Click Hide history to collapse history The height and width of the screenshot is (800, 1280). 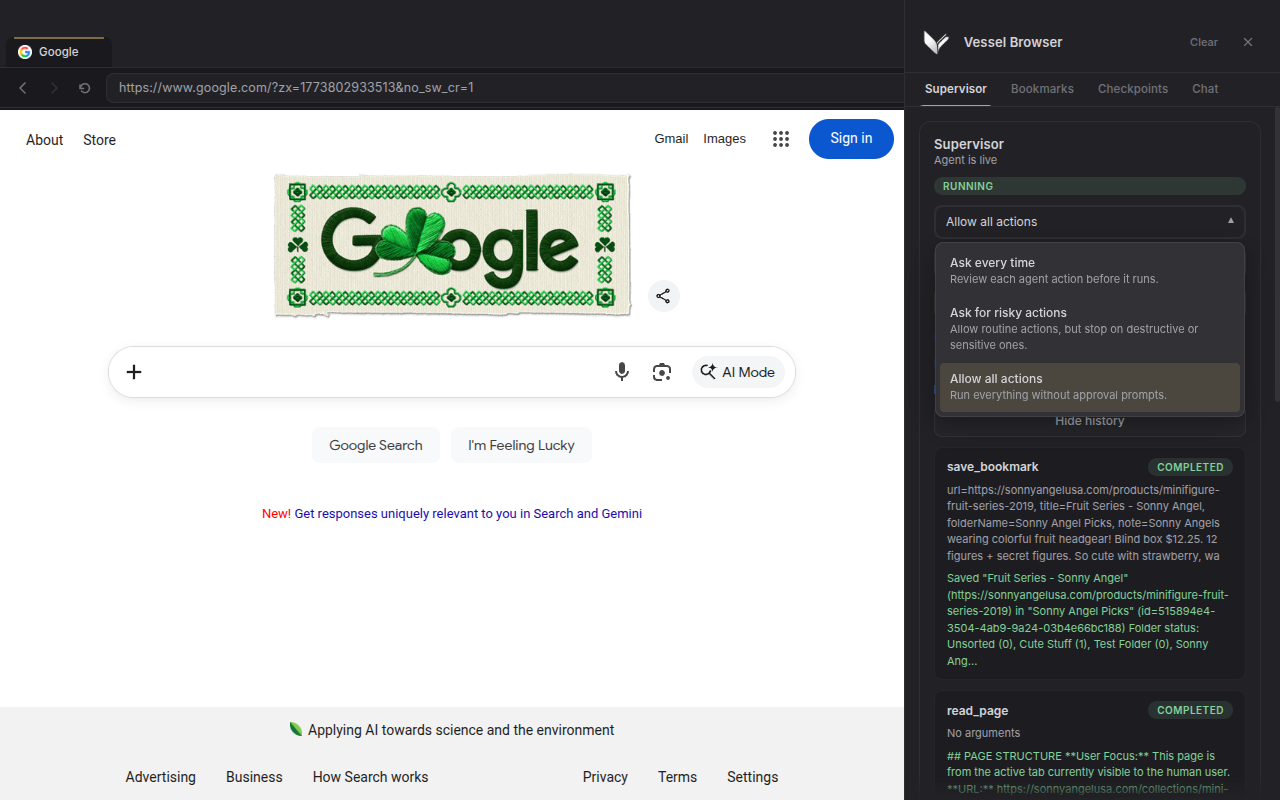click(x=1089, y=421)
